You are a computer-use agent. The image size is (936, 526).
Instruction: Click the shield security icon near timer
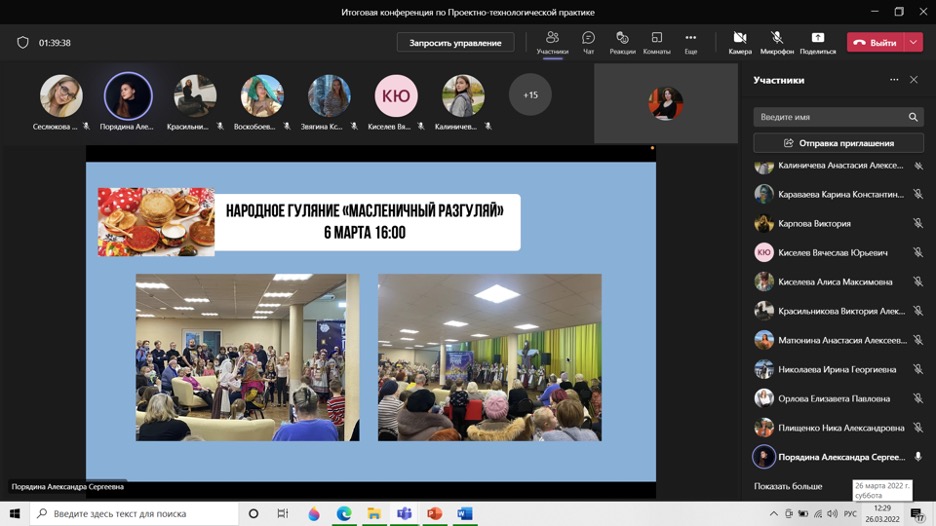(x=23, y=43)
